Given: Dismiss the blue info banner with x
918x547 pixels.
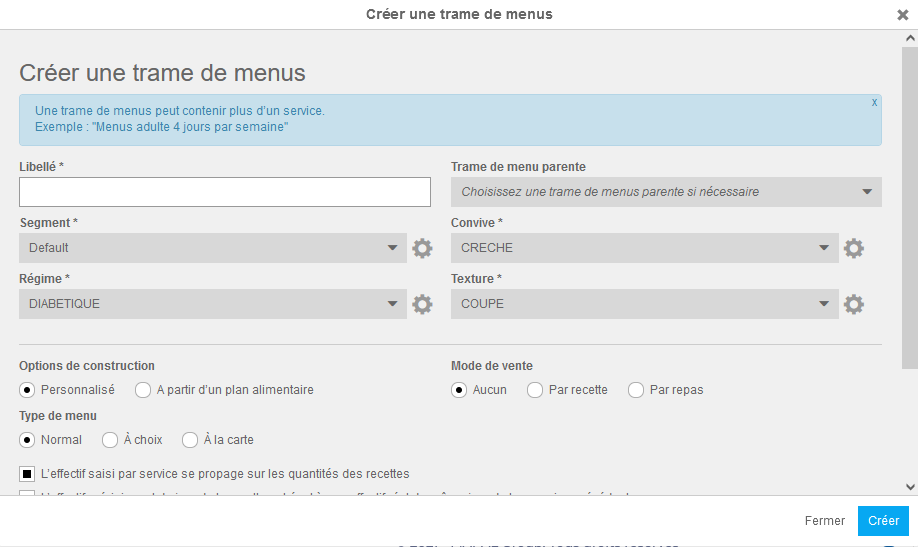Looking at the screenshot, I should click(x=874, y=102).
